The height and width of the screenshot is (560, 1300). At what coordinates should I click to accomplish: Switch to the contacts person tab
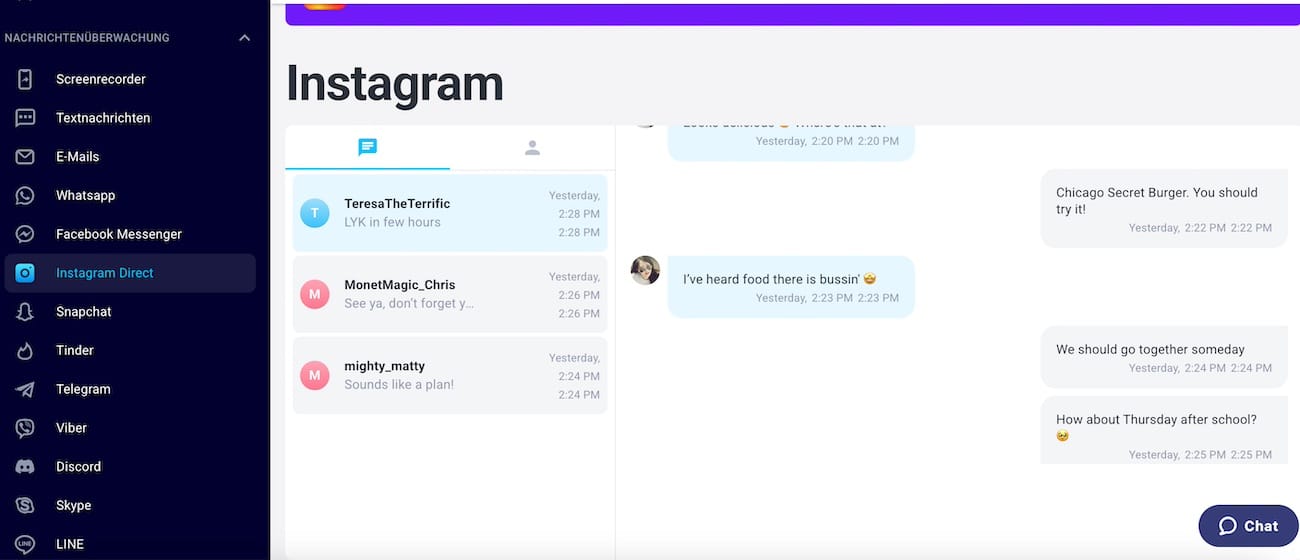pos(532,148)
